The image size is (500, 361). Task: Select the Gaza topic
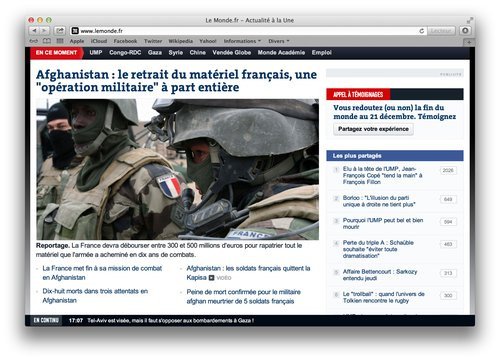155,52
